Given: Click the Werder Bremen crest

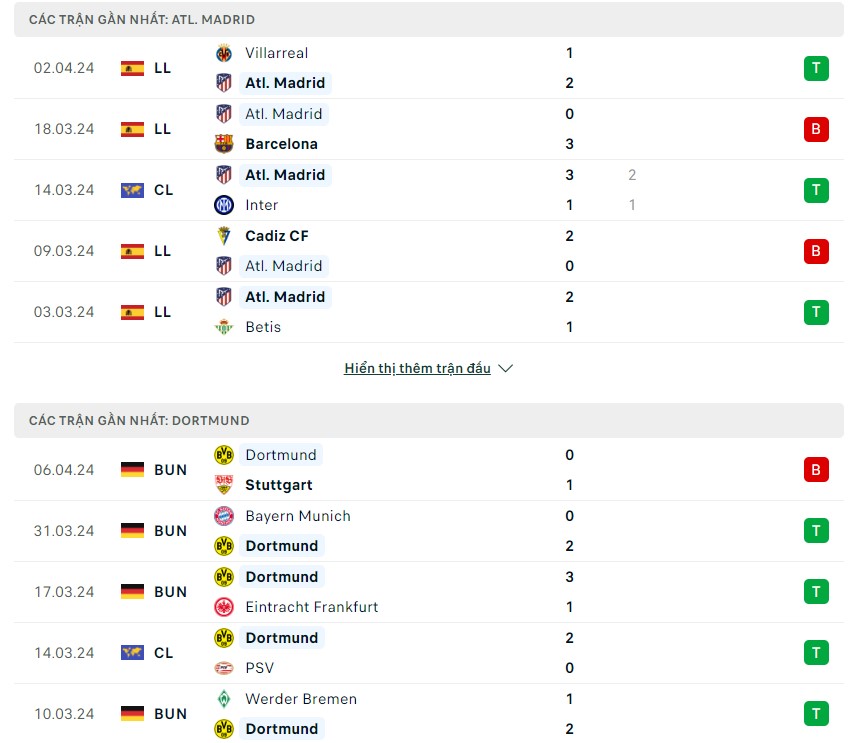Looking at the screenshot, I should 225,699.
